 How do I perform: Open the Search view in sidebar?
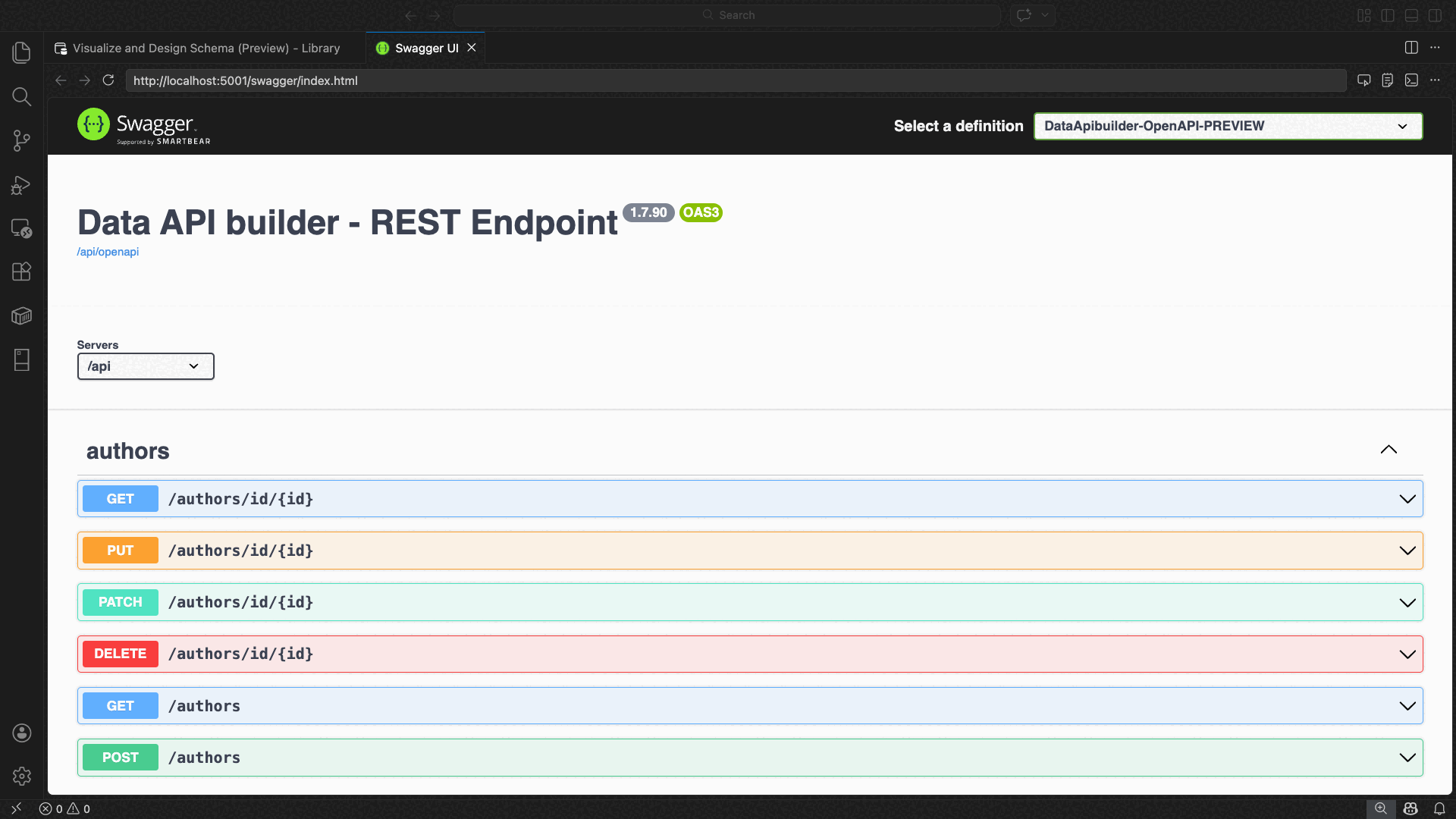[x=21, y=96]
